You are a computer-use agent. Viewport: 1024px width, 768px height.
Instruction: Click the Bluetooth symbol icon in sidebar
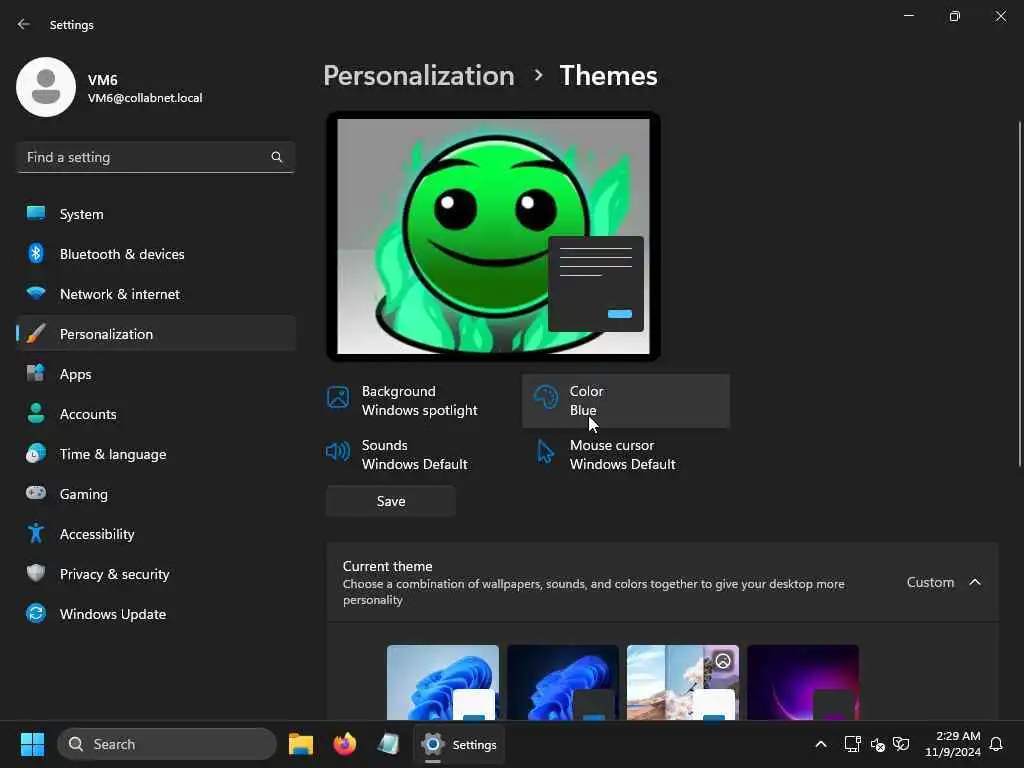coord(36,253)
